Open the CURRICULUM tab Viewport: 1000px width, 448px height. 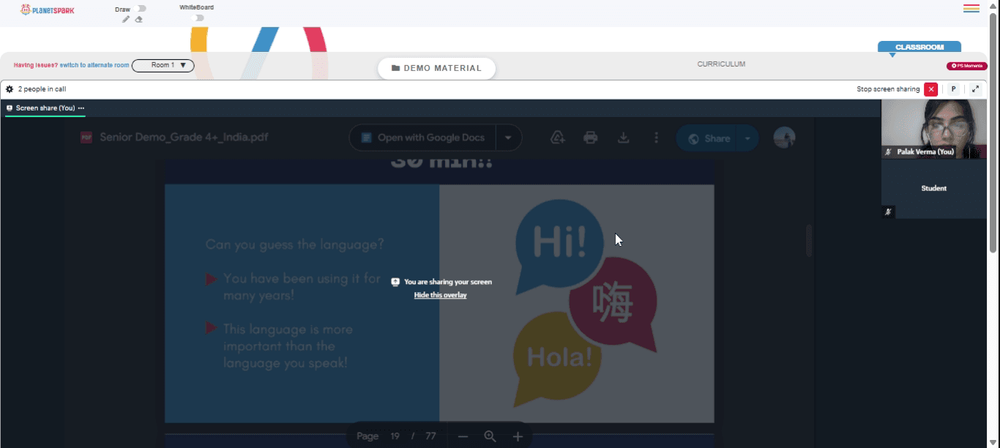click(721, 64)
